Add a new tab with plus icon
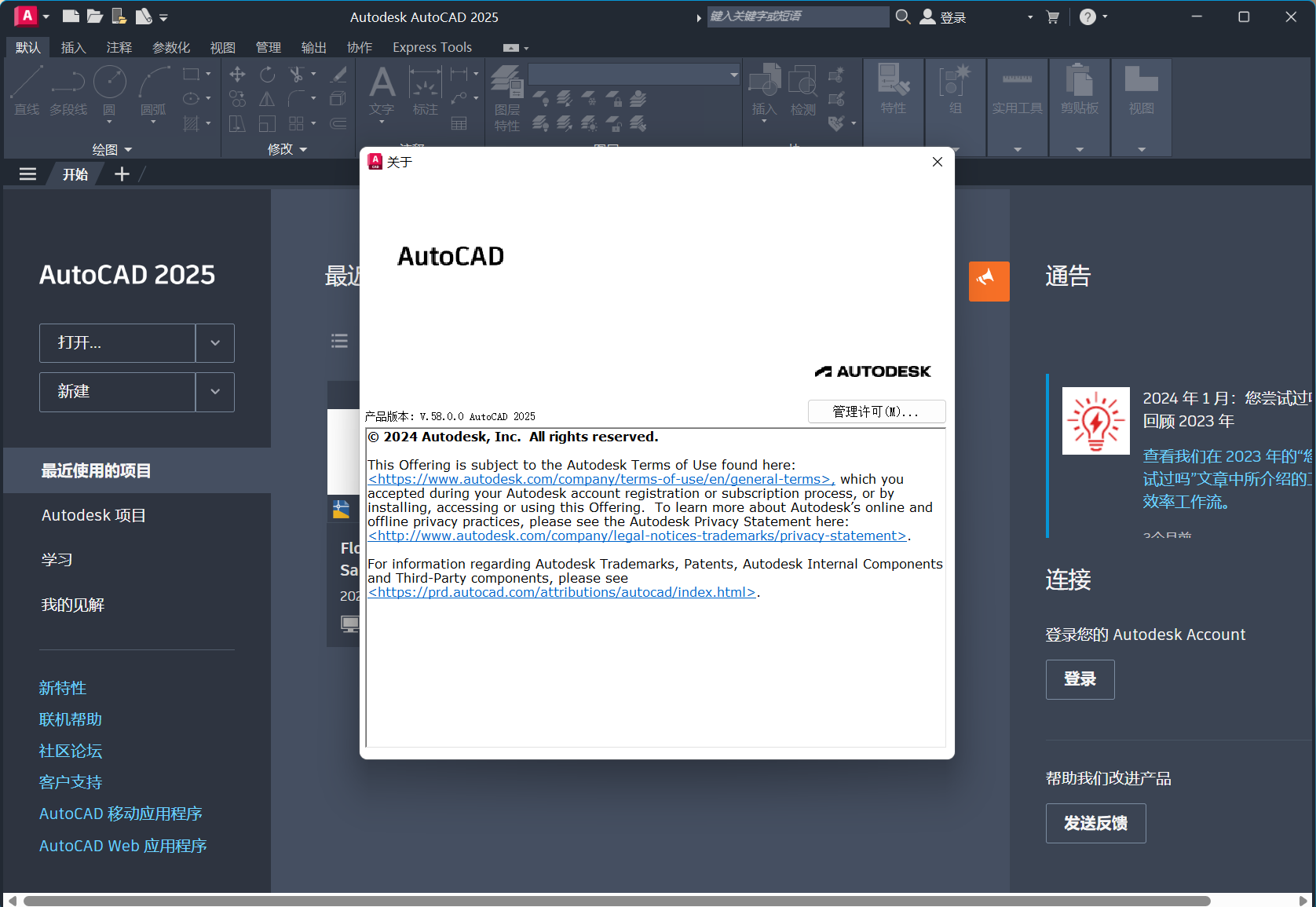The height and width of the screenshot is (907, 1316). click(x=122, y=174)
